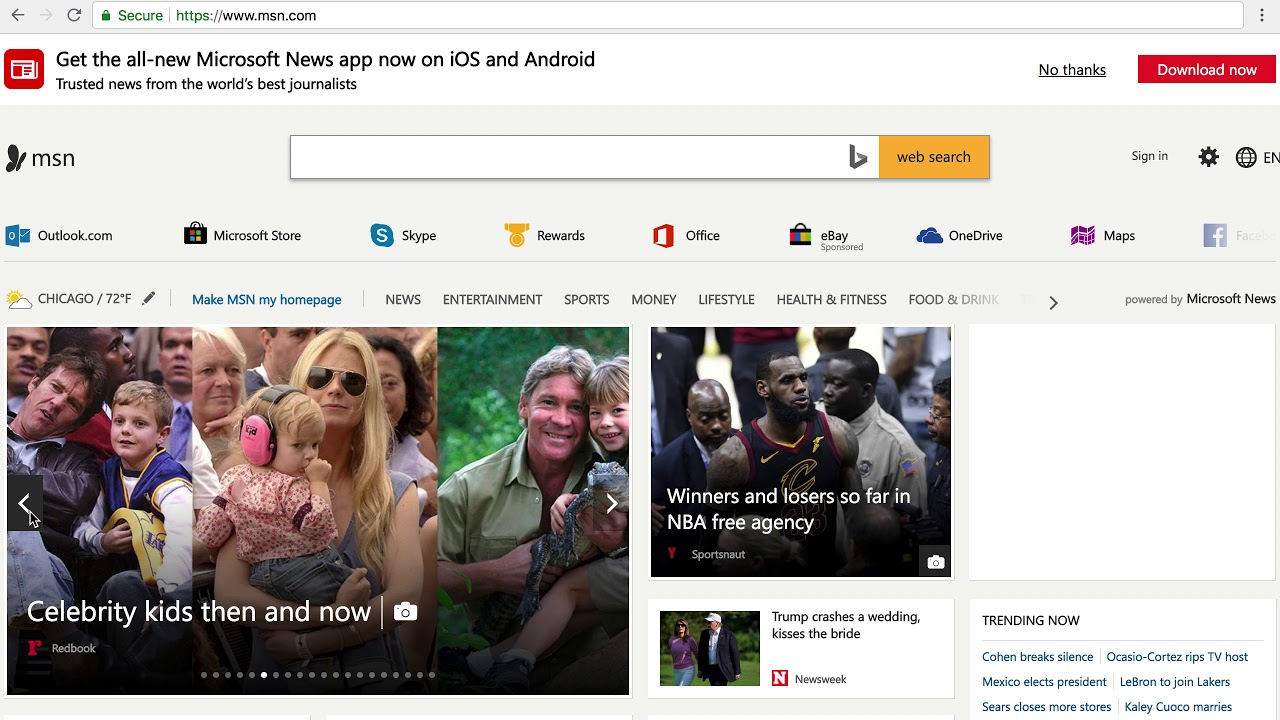Open settings with the gear icon
This screenshot has height=720, width=1280.
pyautogui.click(x=1209, y=157)
